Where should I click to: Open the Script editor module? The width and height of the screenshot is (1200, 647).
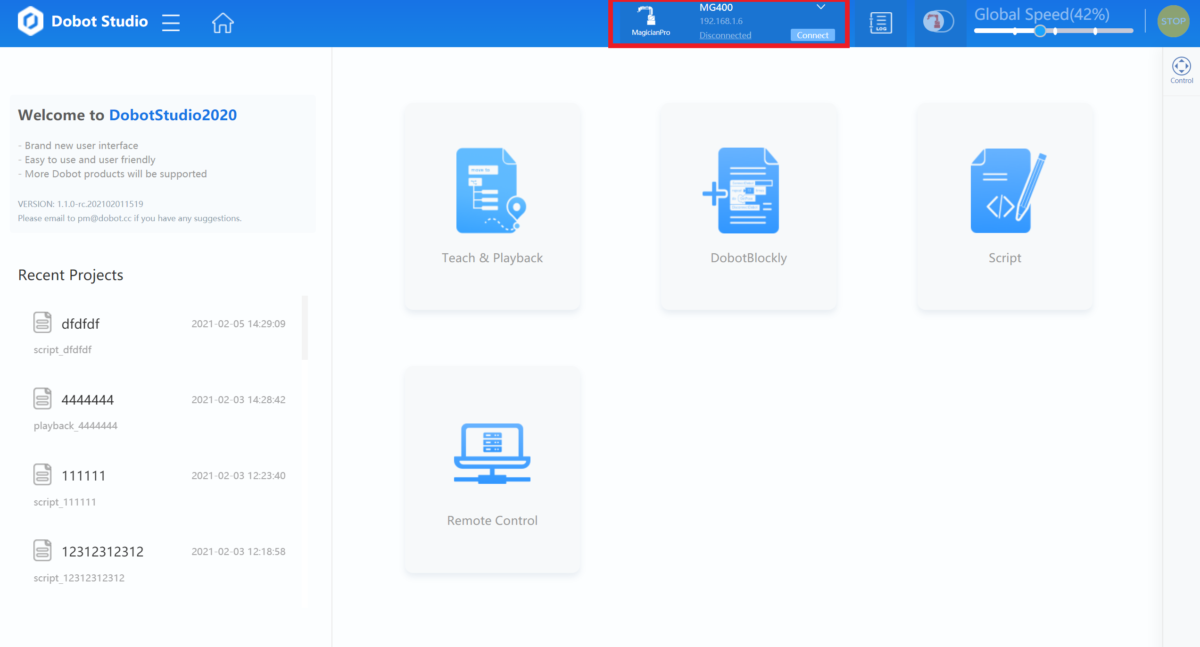[x=1004, y=207]
